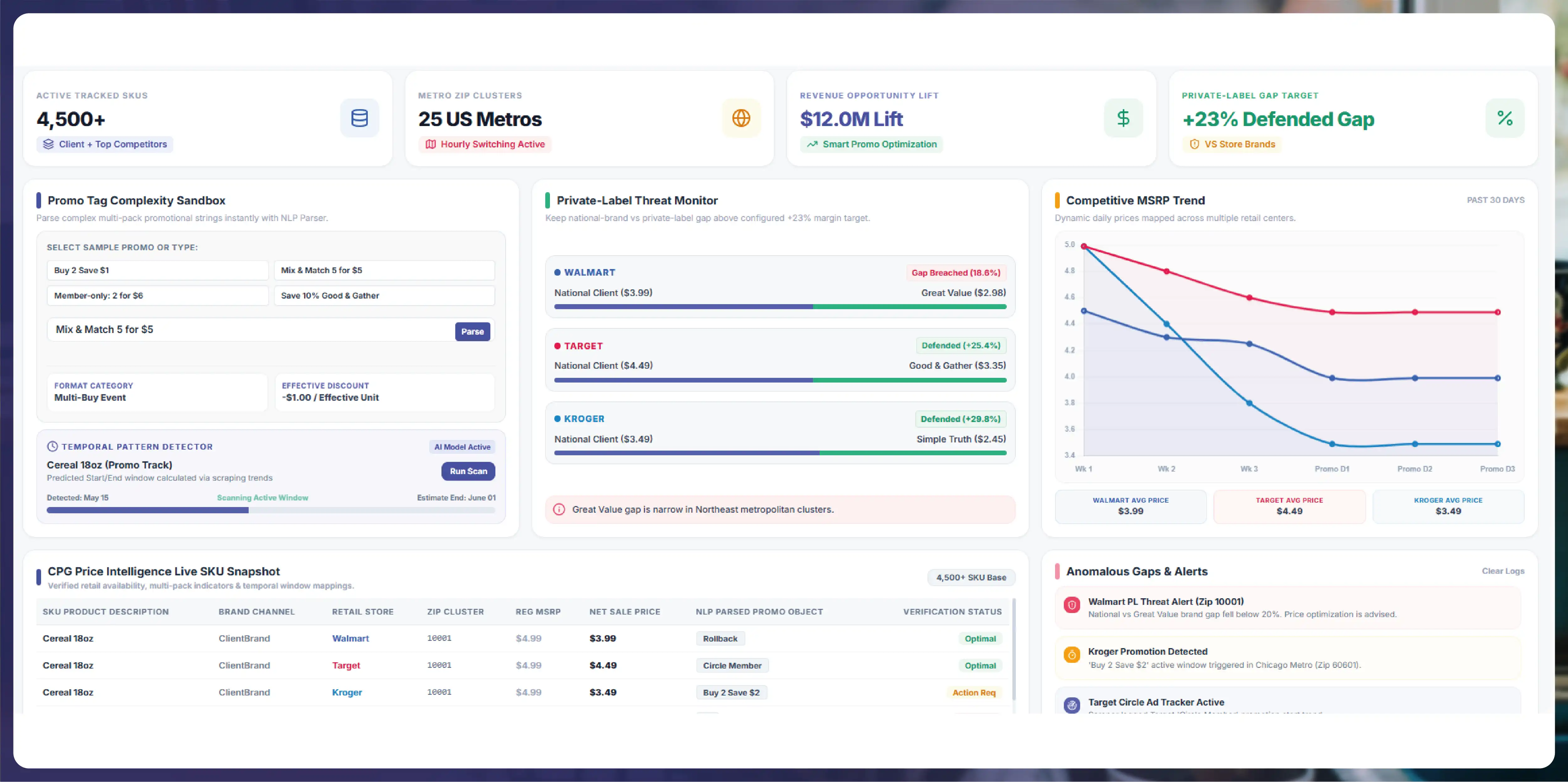Click the Kroger Promotion Detected alert title
Viewport: 1568px width, 782px height.
pyautogui.click(x=1148, y=651)
